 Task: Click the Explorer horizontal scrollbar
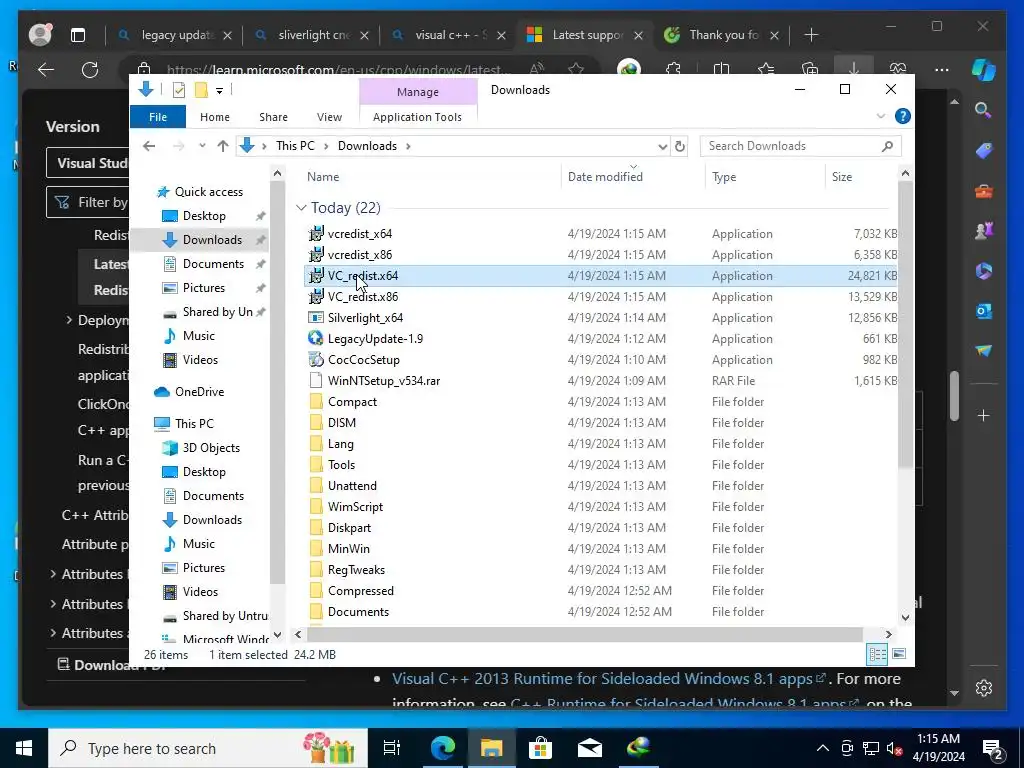tap(583, 634)
